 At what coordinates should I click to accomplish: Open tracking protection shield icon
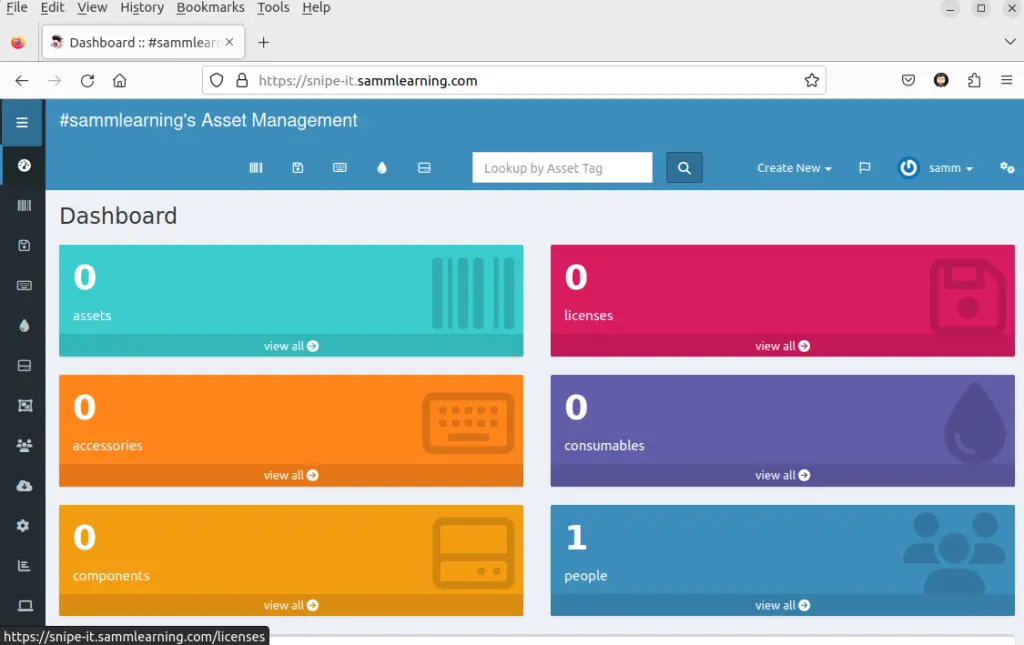pos(217,80)
